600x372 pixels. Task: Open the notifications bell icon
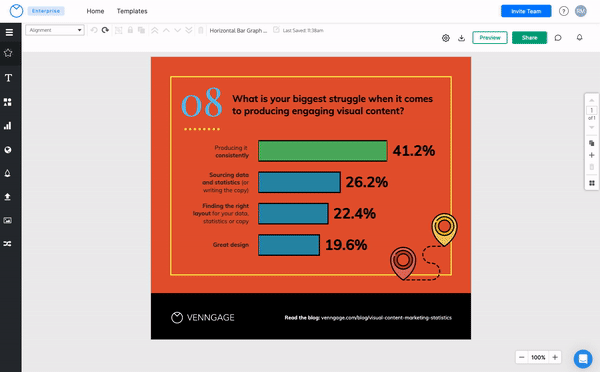[x=579, y=37]
